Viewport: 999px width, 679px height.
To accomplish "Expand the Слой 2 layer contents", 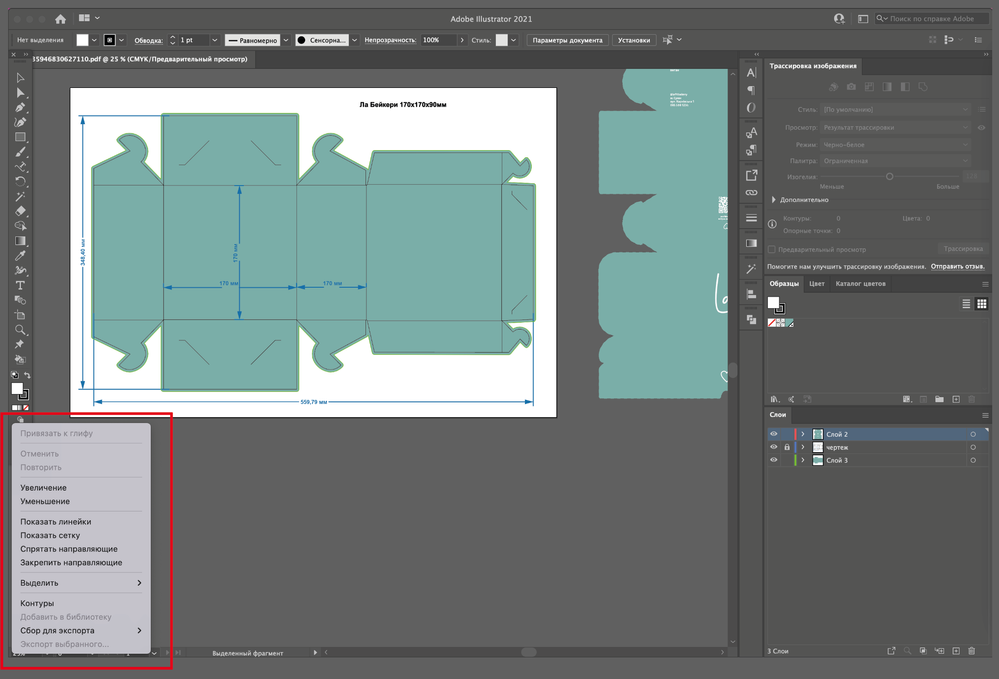I will click(x=803, y=434).
